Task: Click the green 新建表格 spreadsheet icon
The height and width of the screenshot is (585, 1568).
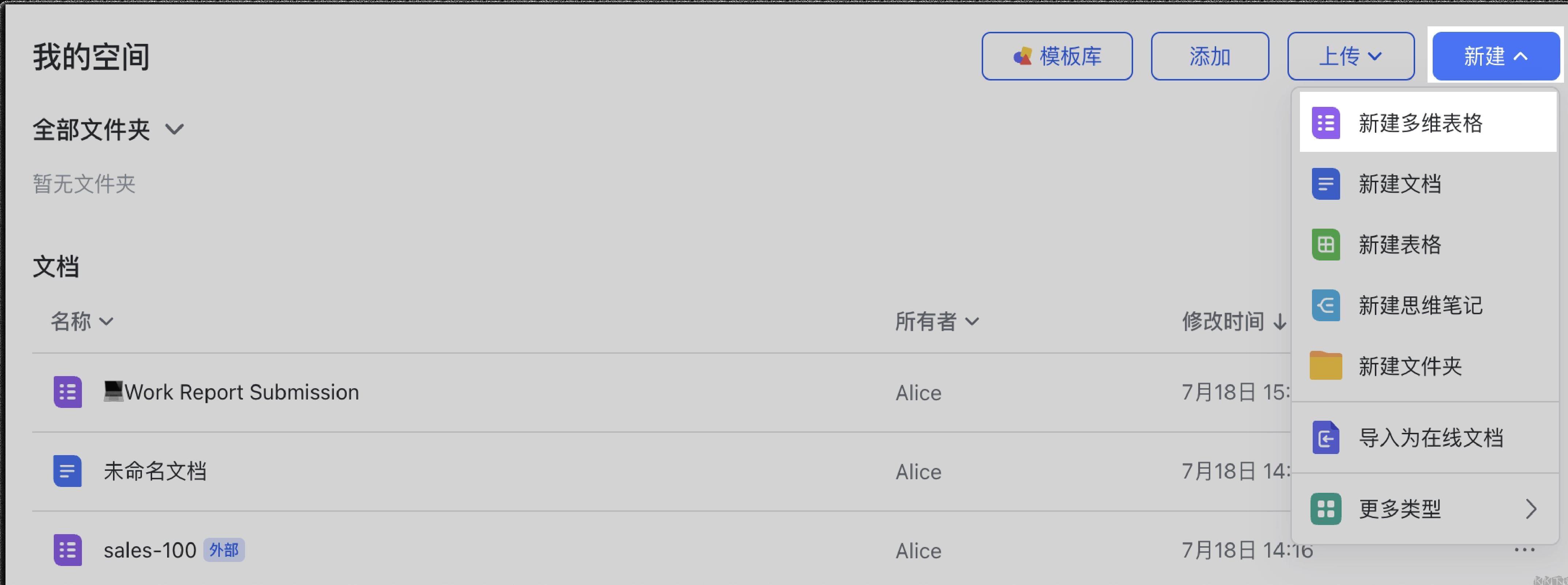Action: click(x=1325, y=245)
